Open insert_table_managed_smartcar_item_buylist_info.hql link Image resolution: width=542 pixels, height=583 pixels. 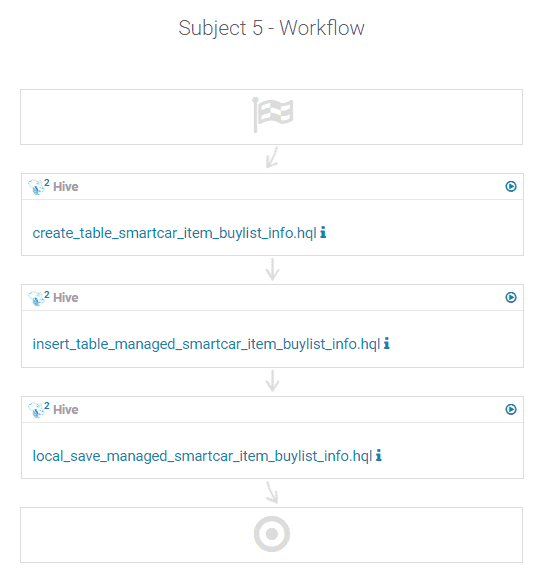tap(206, 344)
